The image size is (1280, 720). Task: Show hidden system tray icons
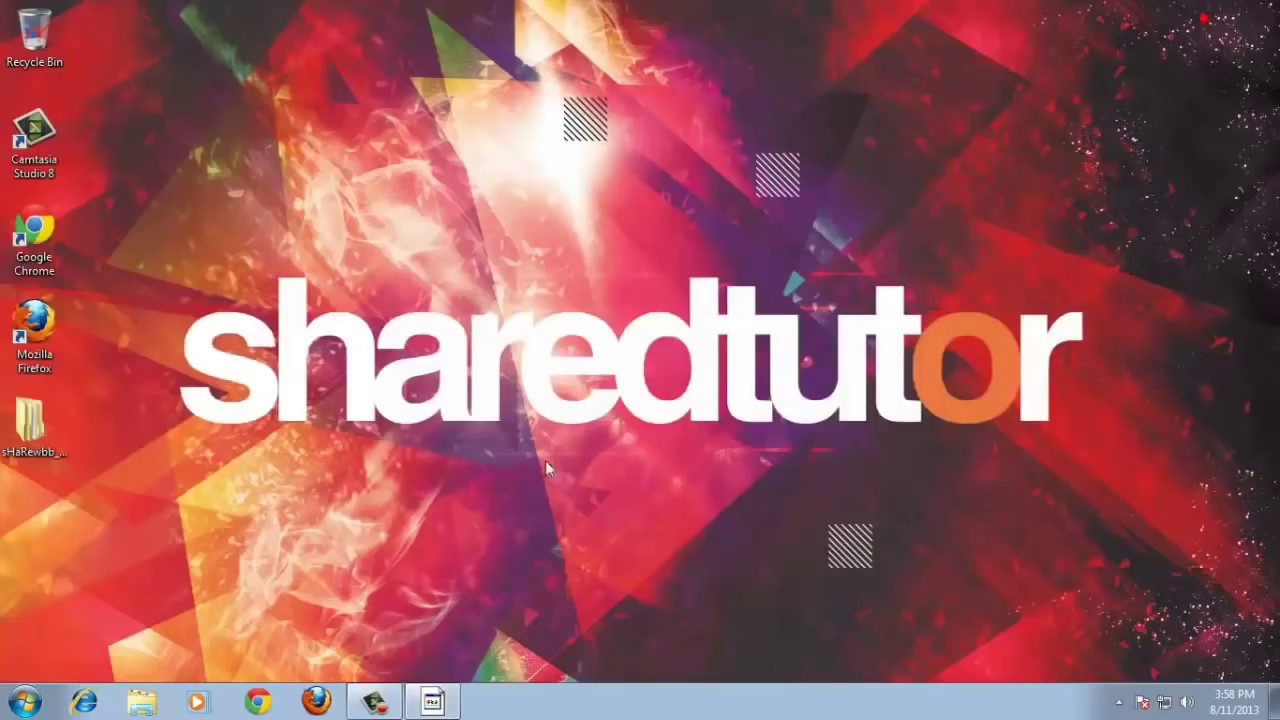click(1119, 703)
